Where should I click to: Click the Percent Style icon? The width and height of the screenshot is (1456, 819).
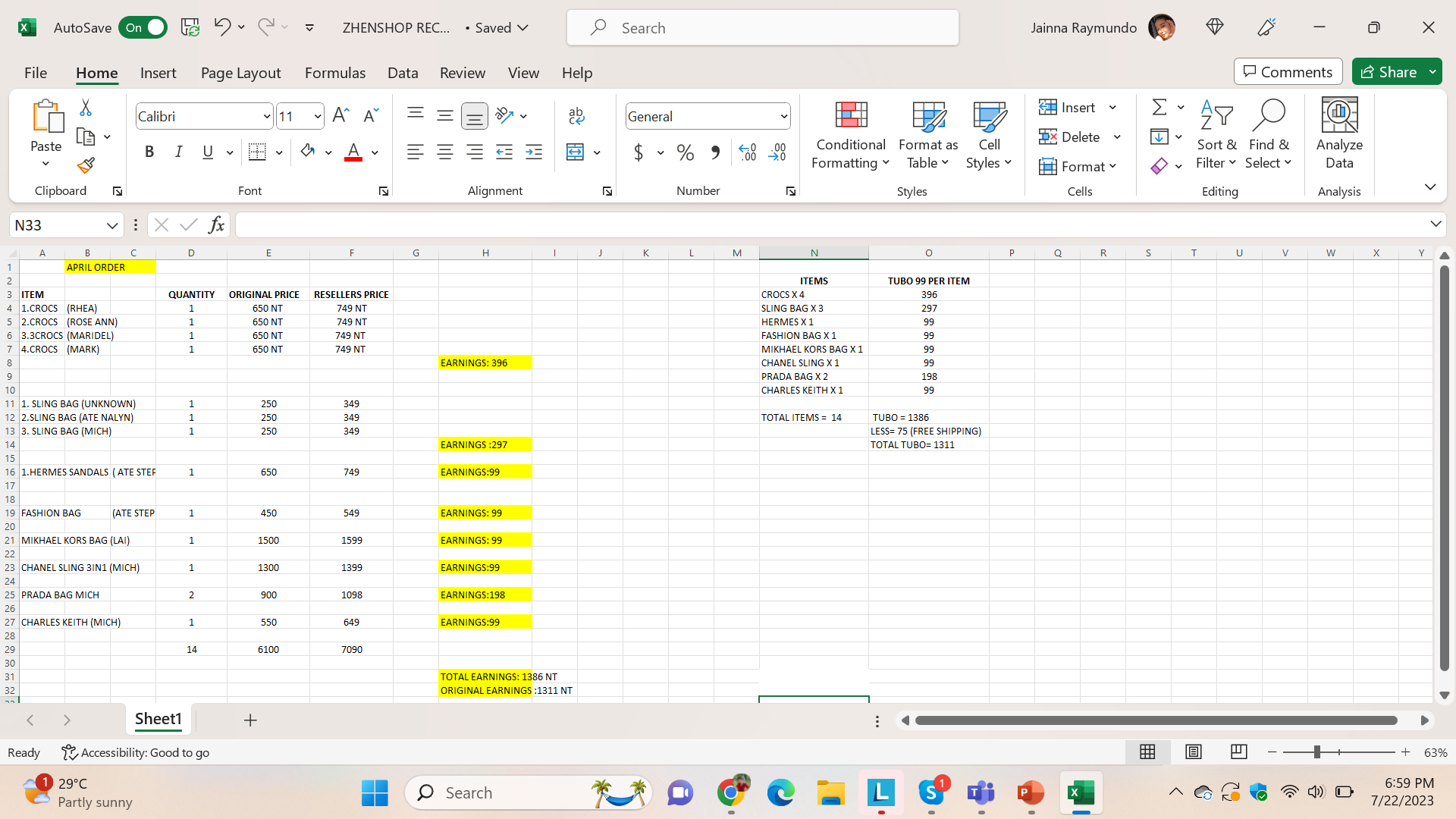[x=686, y=152]
